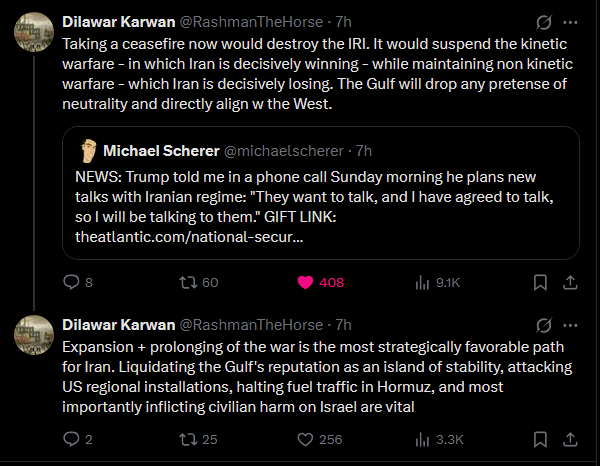This screenshot has width=600, height=466.
Task: Repost the first tweet with 60 reposts
Action: click(x=186, y=282)
